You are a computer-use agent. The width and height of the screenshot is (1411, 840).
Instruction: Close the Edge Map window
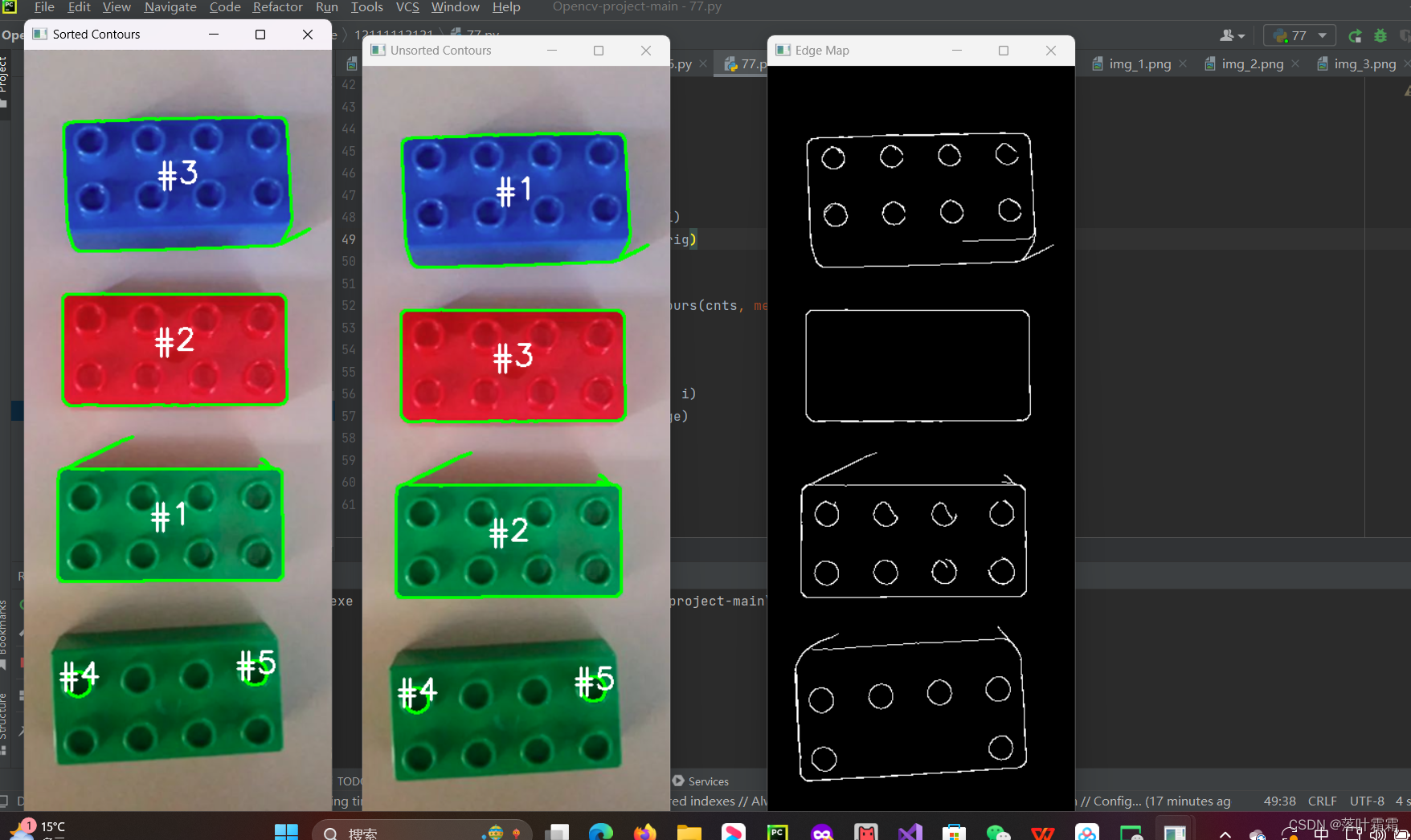1051,50
